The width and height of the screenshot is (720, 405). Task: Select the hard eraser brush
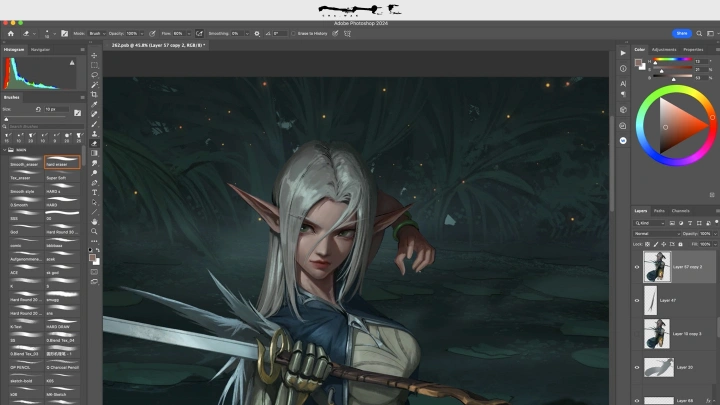coord(62,162)
